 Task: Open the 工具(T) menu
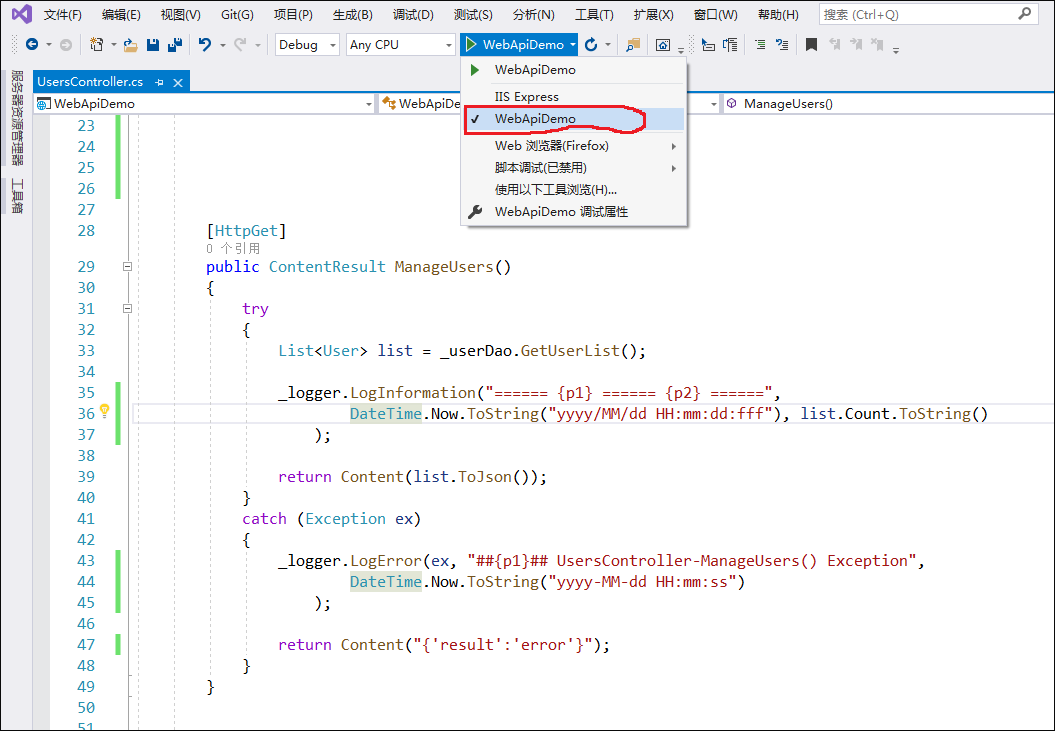click(x=594, y=14)
